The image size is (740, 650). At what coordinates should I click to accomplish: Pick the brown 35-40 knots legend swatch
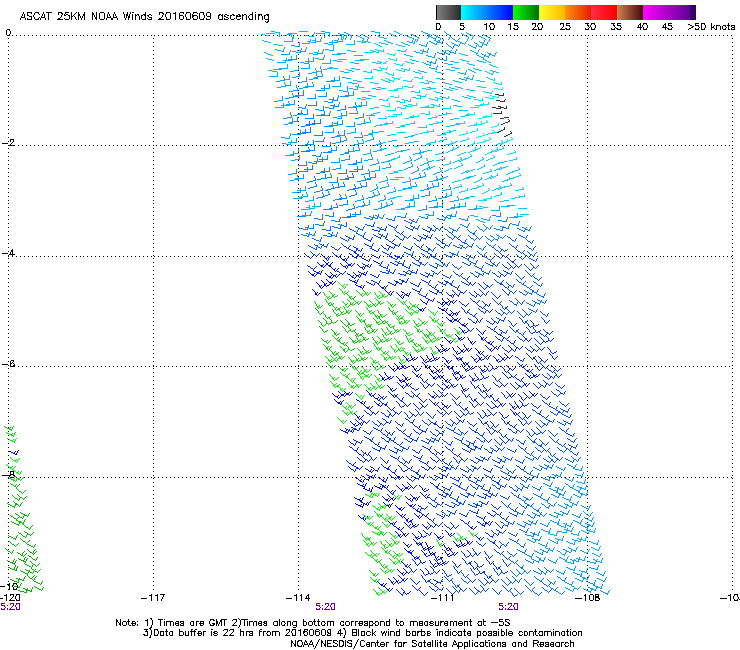[x=630, y=12]
